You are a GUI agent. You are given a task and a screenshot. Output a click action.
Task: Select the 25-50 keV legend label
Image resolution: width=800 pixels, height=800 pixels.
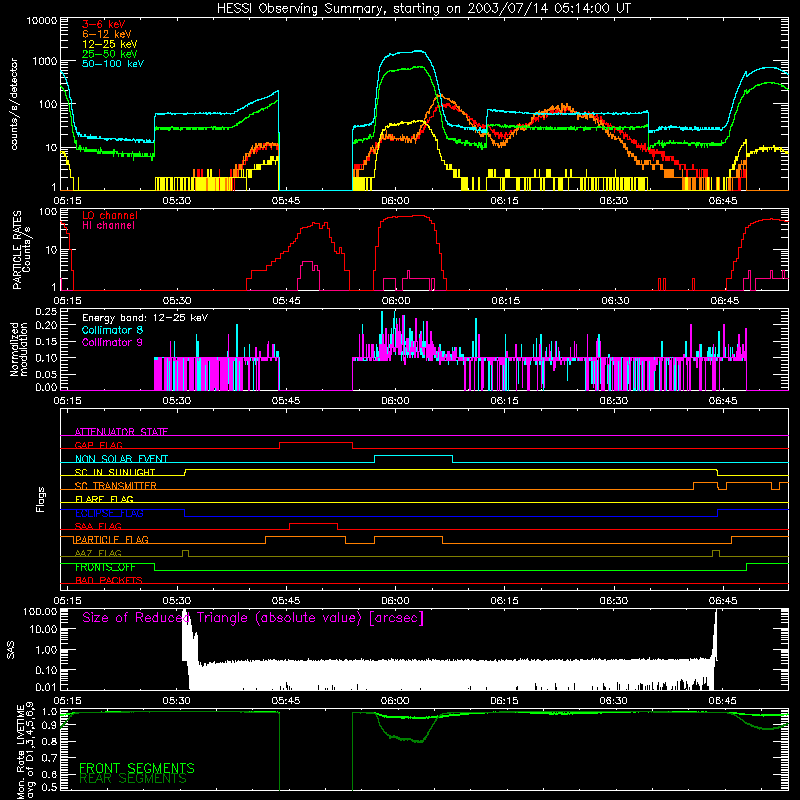(x=110, y=54)
